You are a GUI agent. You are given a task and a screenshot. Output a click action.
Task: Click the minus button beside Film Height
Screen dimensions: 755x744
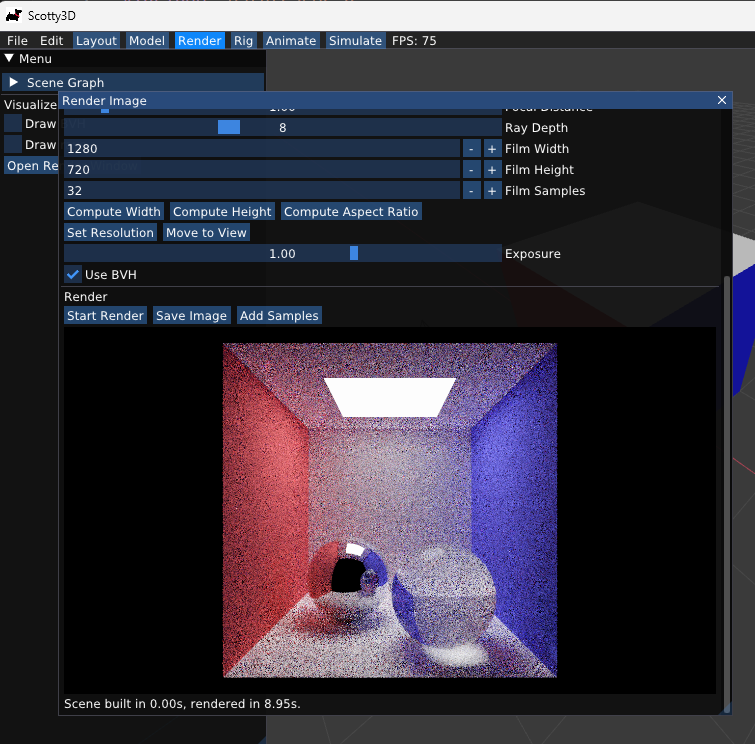pos(471,169)
